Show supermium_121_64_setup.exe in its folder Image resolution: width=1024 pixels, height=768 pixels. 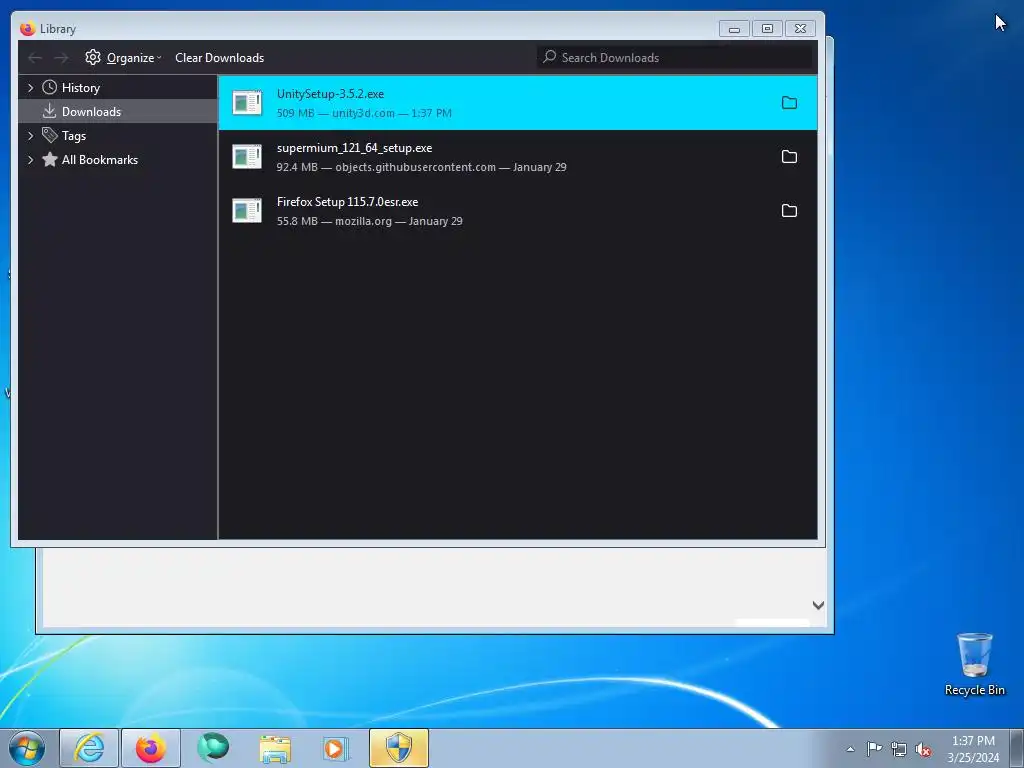coord(789,157)
